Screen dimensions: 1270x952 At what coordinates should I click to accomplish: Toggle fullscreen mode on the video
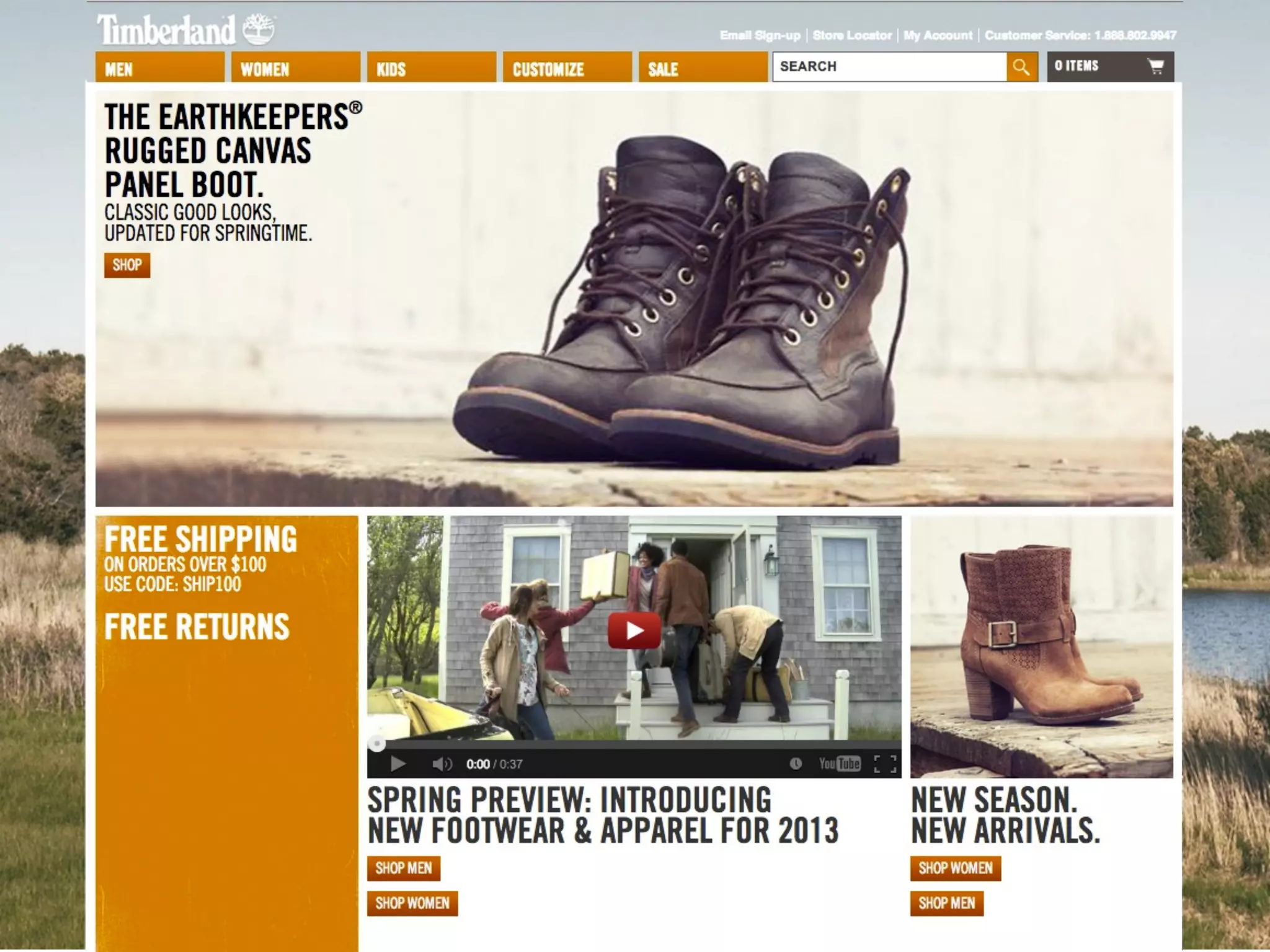pos(885,764)
